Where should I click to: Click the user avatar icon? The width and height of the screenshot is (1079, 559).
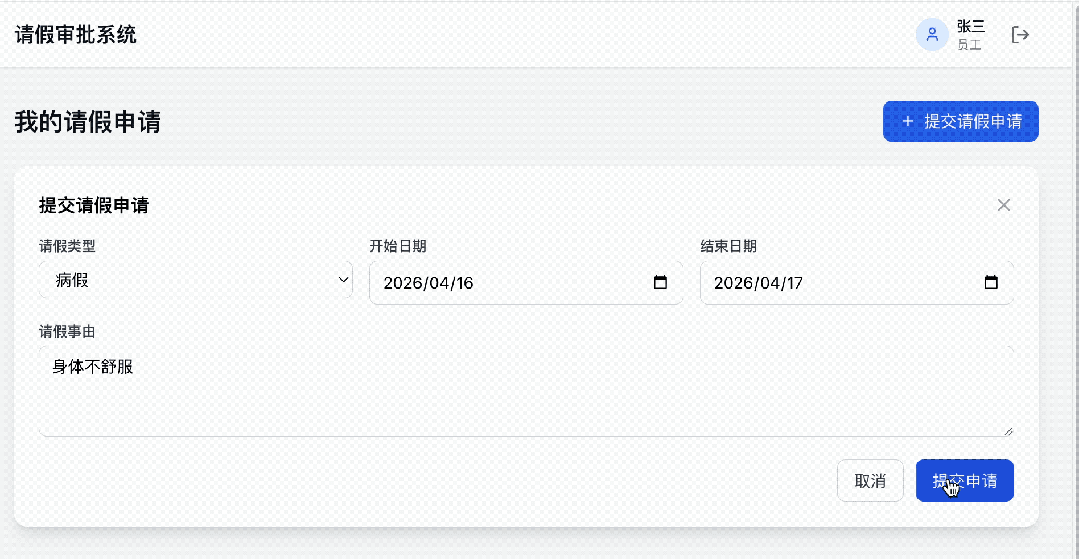(x=932, y=34)
